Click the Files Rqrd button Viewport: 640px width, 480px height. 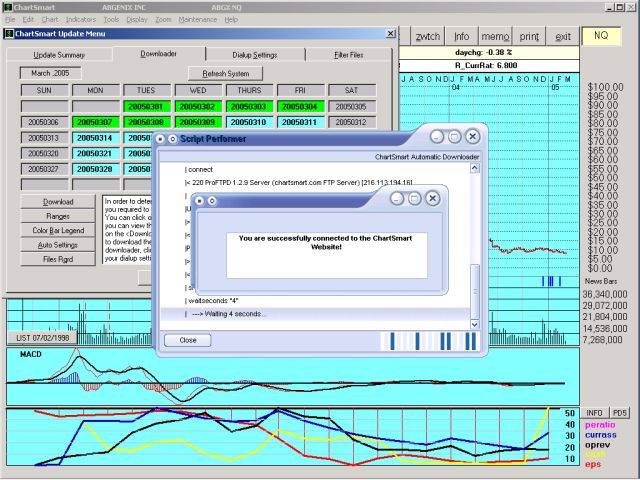click(58, 259)
